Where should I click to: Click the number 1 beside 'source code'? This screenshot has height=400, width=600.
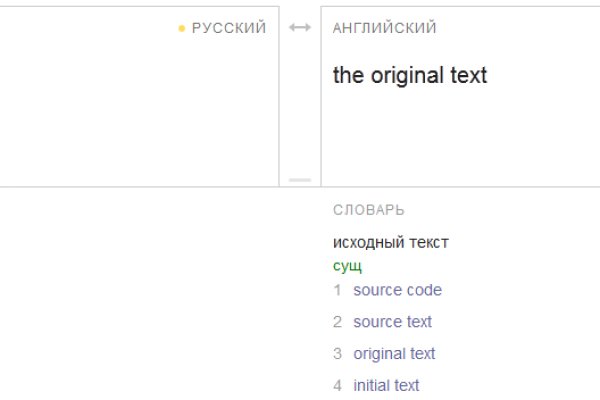[x=337, y=291]
